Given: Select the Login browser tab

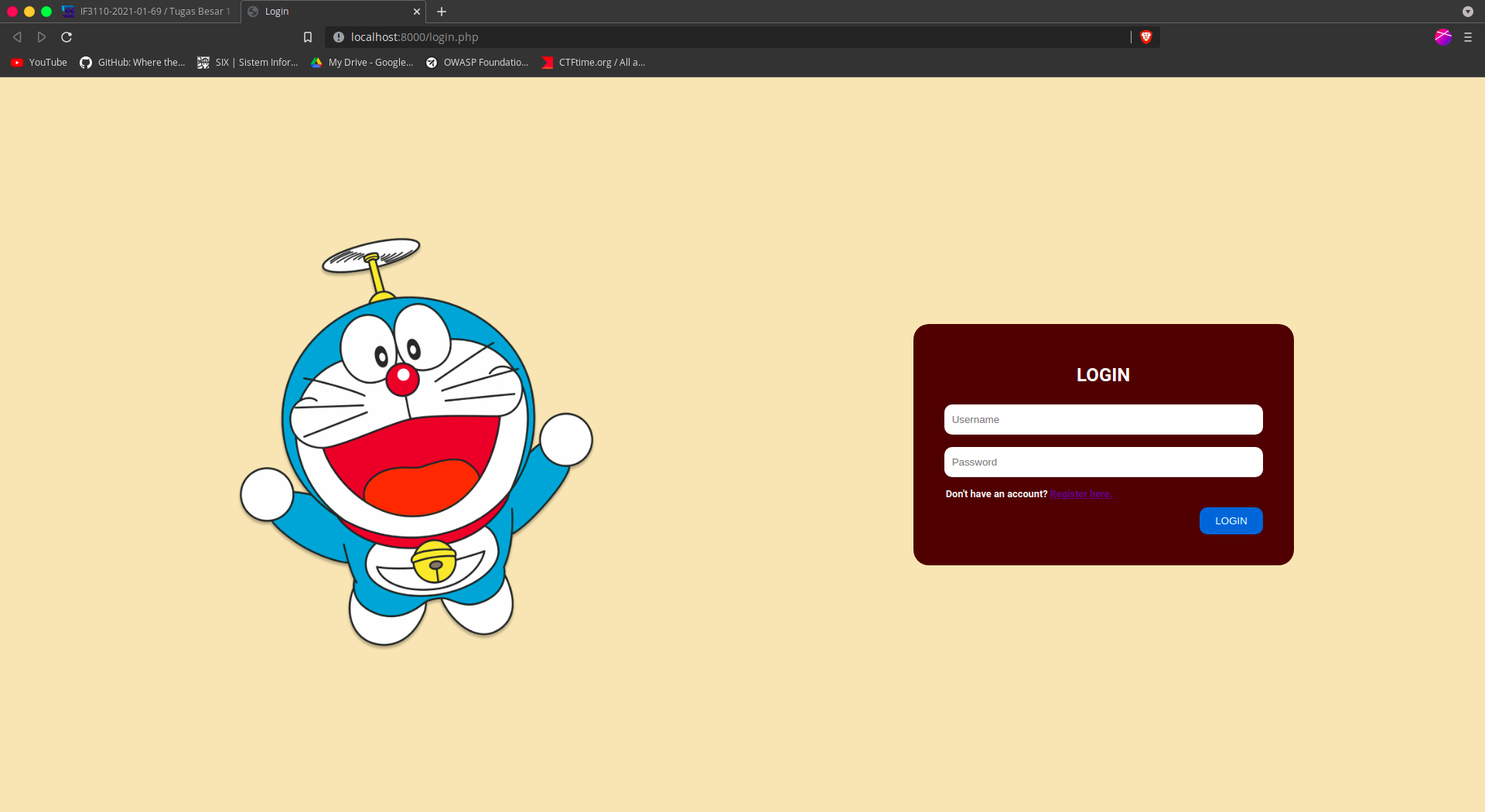Looking at the screenshot, I should 333,12.
